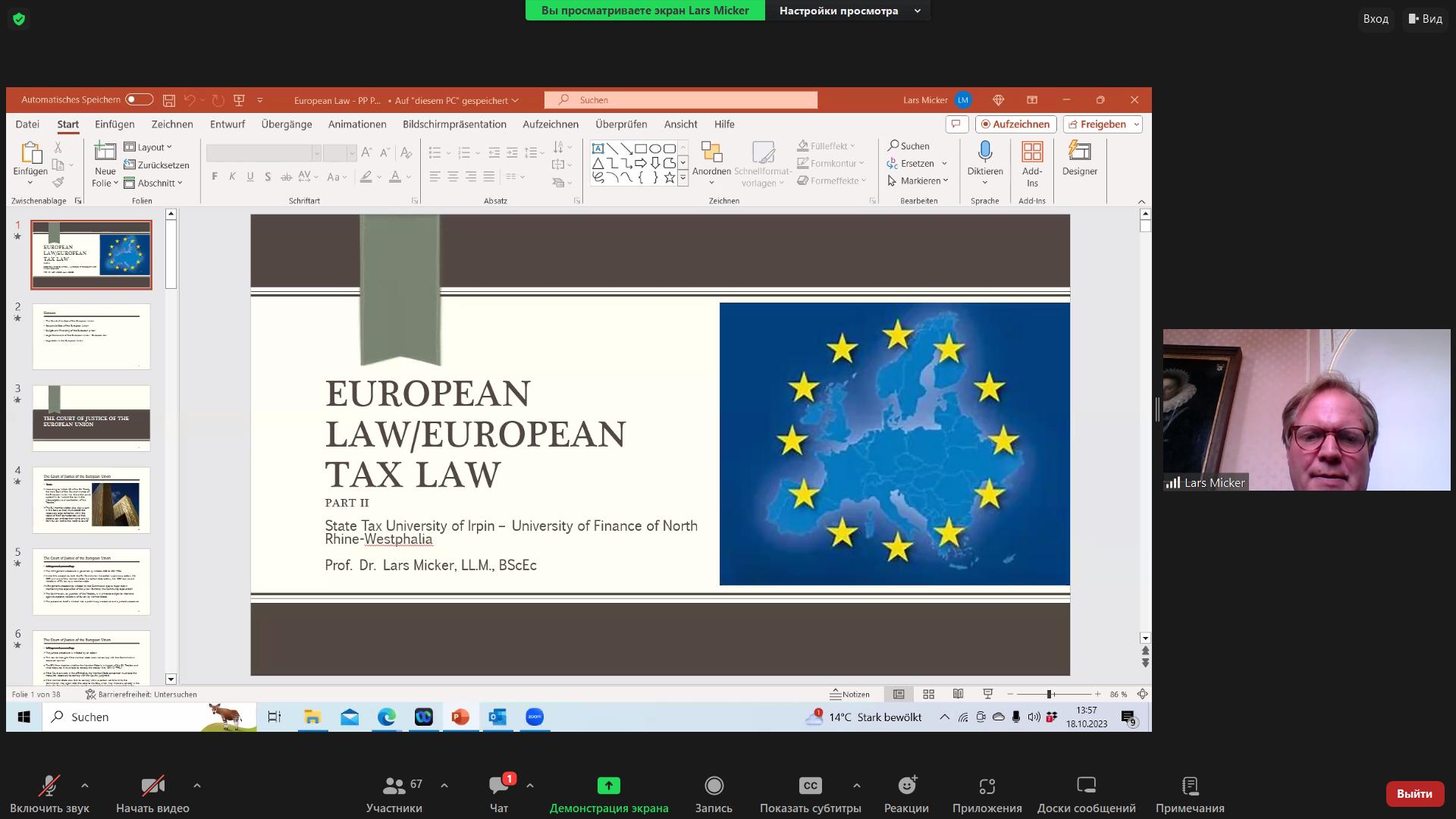
Task: Open the font name combo box
Action: (x=263, y=153)
